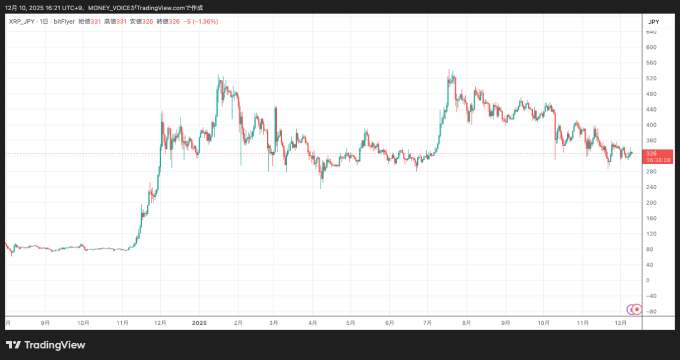Click the 240 price axis label

click(x=651, y=187)
